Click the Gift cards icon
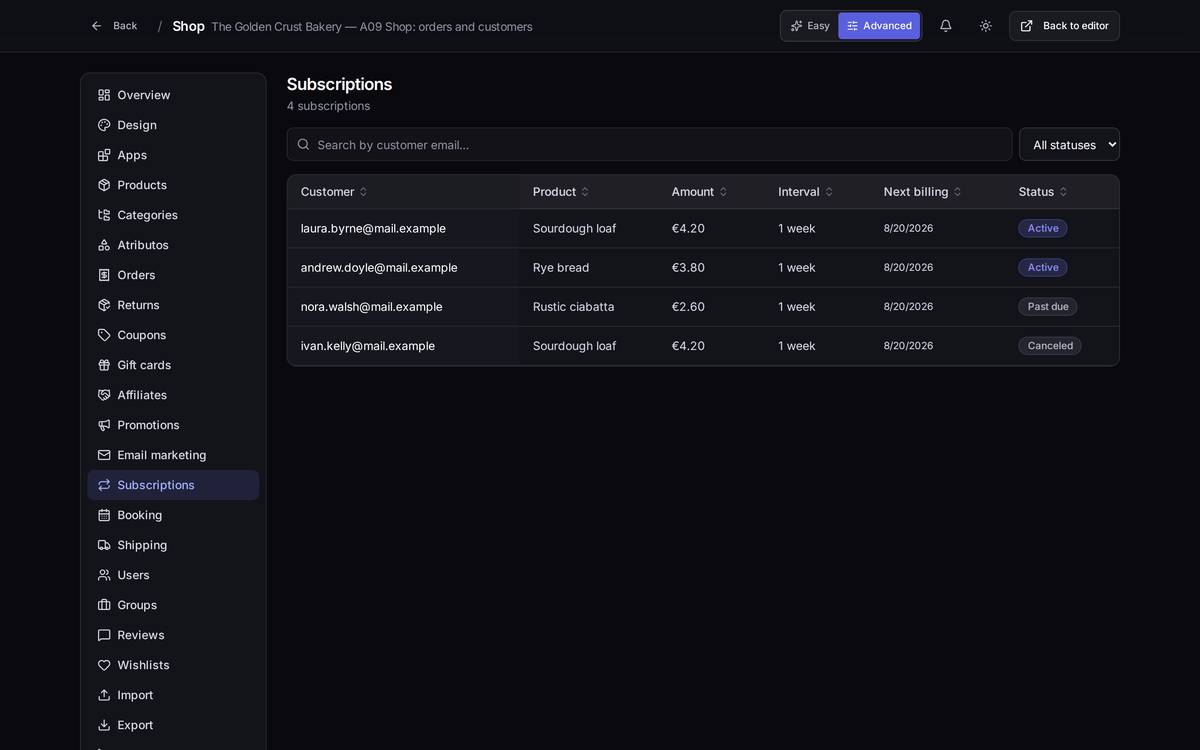 point(104,365)
